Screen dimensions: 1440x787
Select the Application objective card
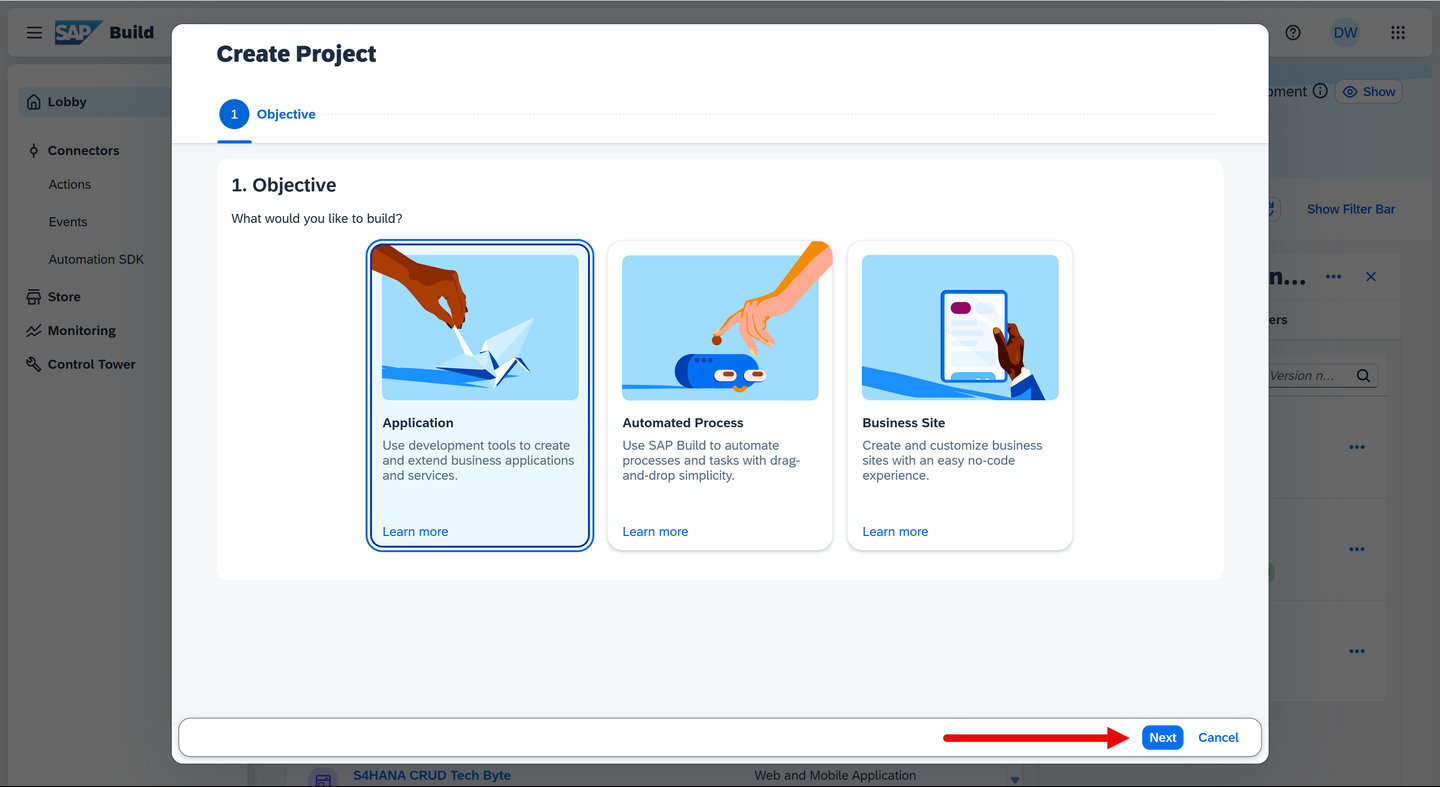pyautogui.click(x=480, y=395)
